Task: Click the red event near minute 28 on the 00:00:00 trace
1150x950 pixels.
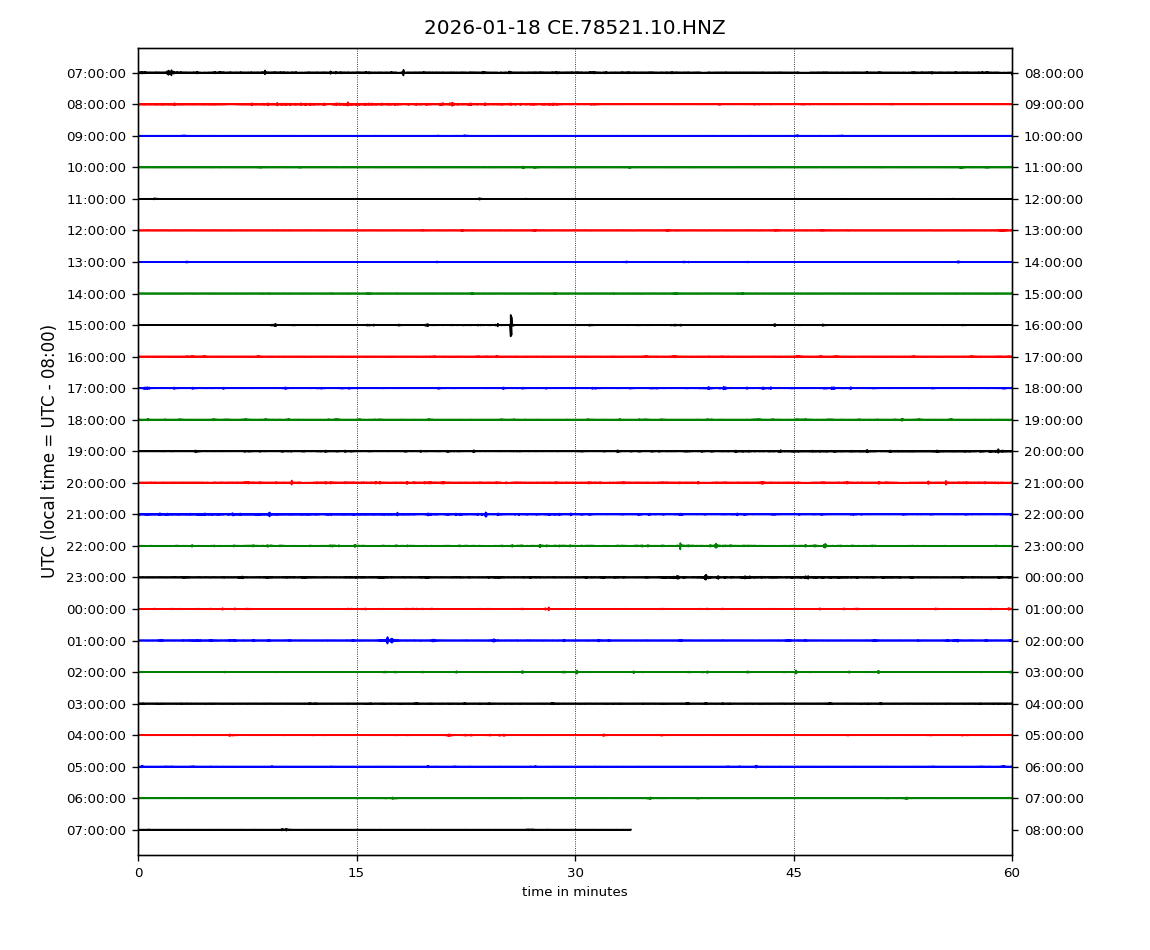Action: 547,609
